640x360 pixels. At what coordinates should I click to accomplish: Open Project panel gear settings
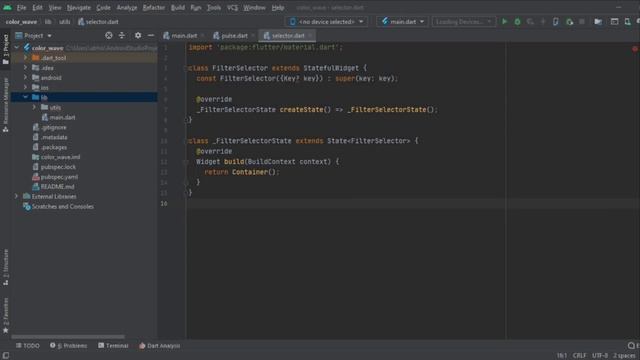click(x=138, y=36)
